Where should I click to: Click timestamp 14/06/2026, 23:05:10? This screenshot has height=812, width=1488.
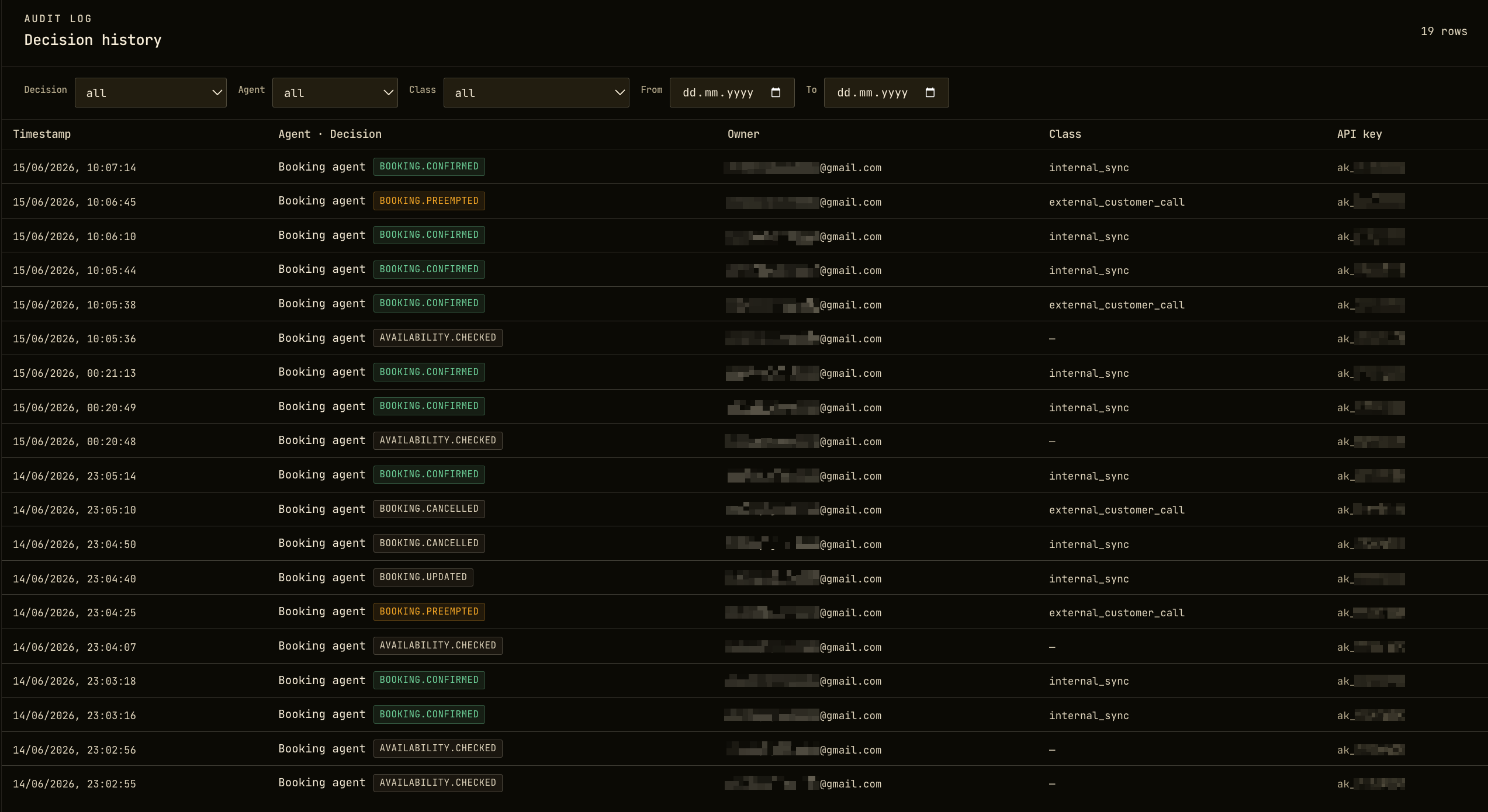[74, 510]
